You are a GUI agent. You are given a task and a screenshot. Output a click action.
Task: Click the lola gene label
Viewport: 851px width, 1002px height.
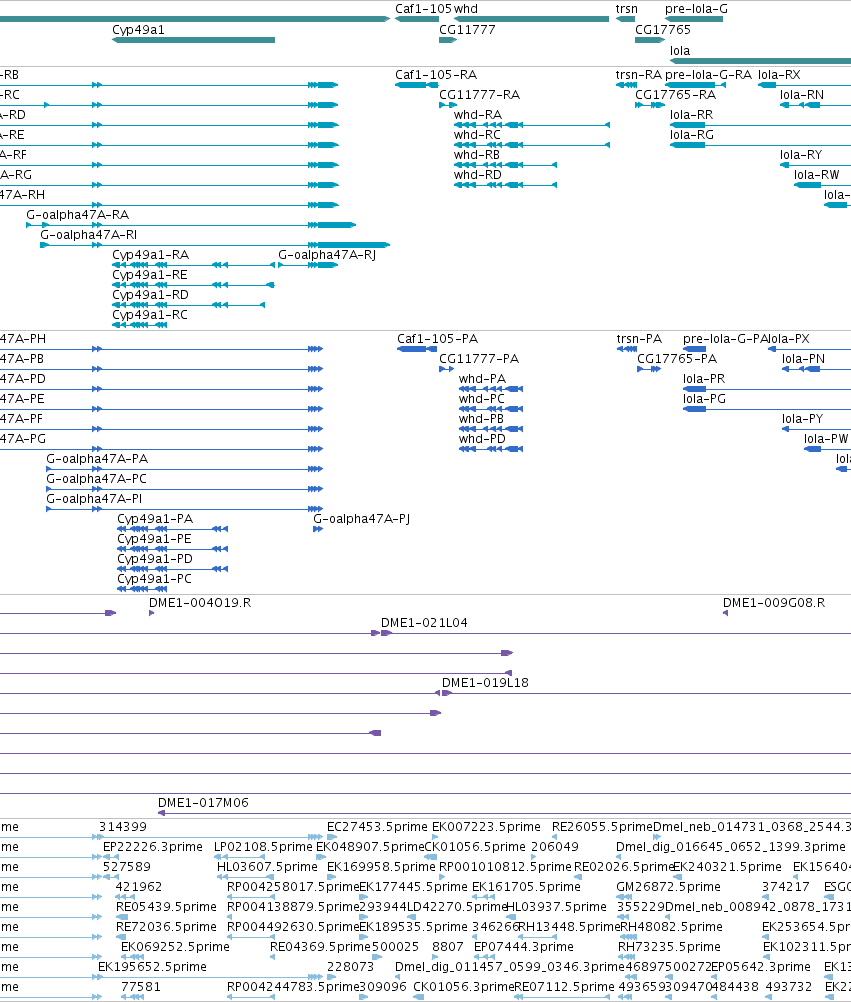pos(680,51)
